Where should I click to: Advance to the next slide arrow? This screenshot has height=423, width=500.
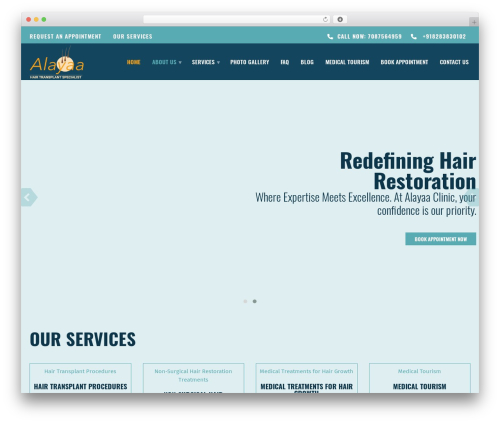click(x=472, y=197)
